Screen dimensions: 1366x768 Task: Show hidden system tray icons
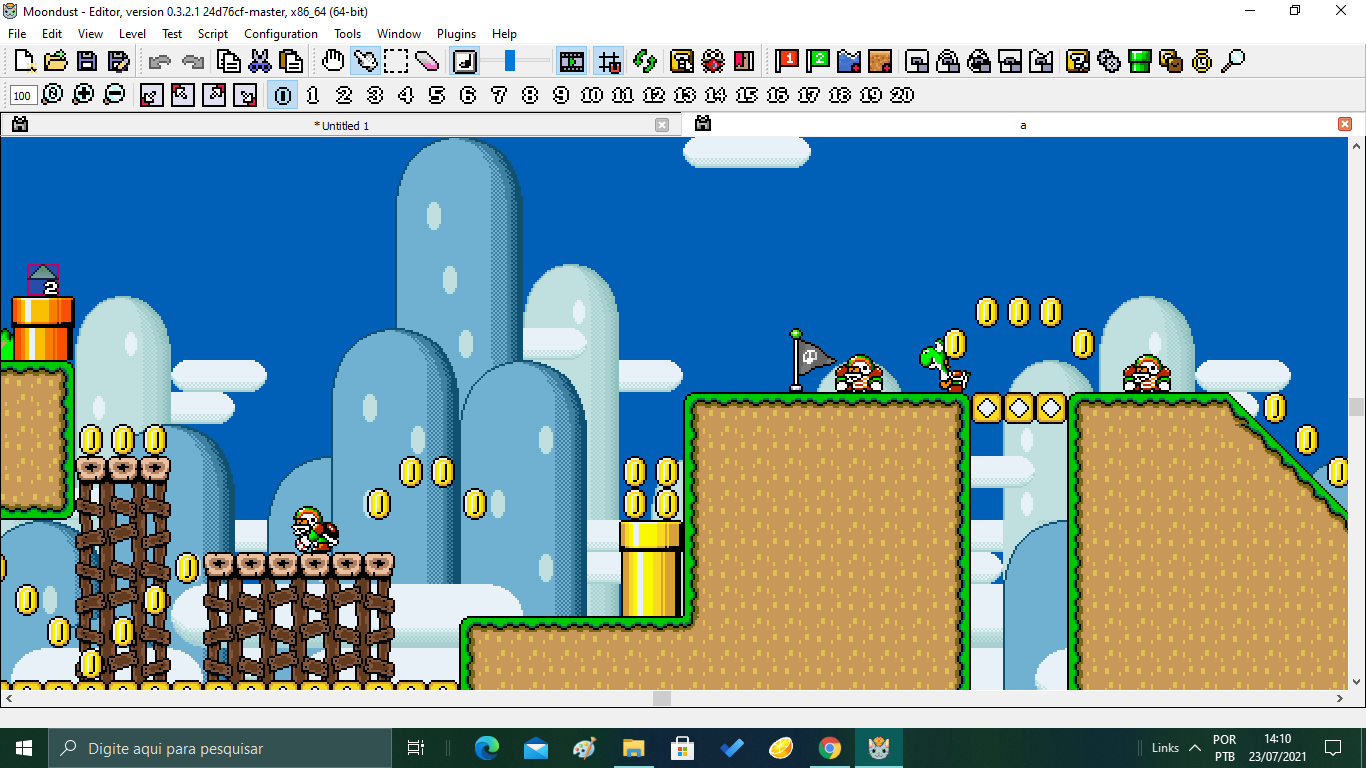coord(1195,748)
